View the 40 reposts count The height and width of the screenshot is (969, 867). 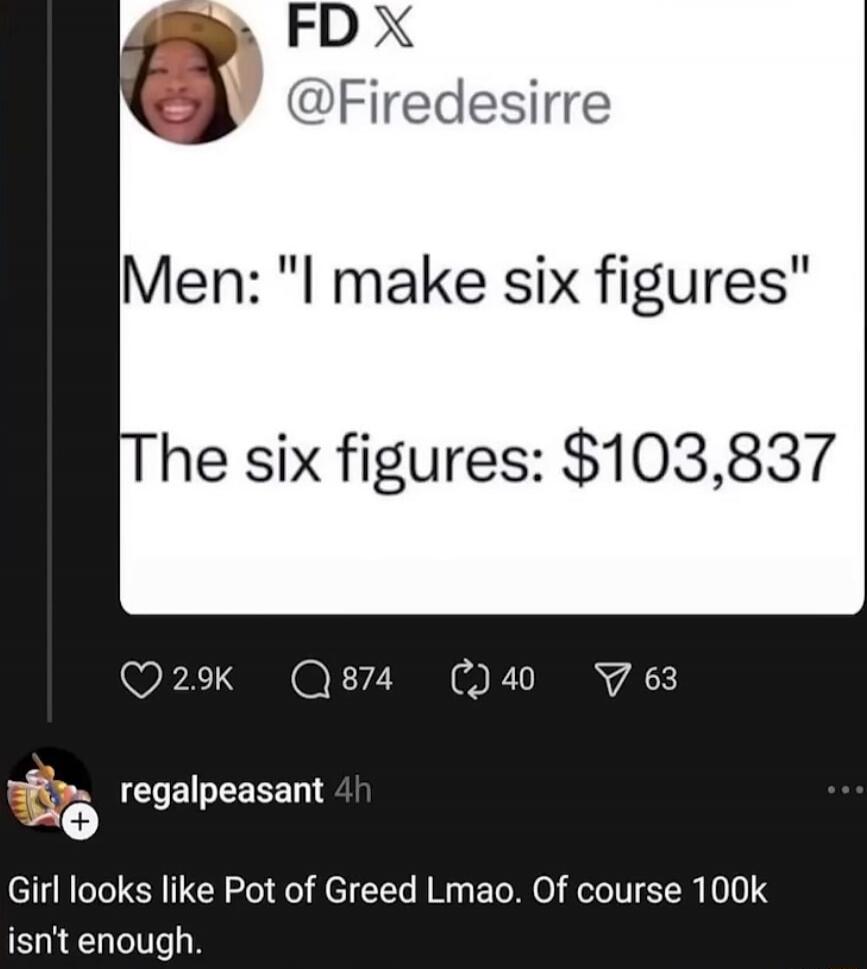(518, 680)
